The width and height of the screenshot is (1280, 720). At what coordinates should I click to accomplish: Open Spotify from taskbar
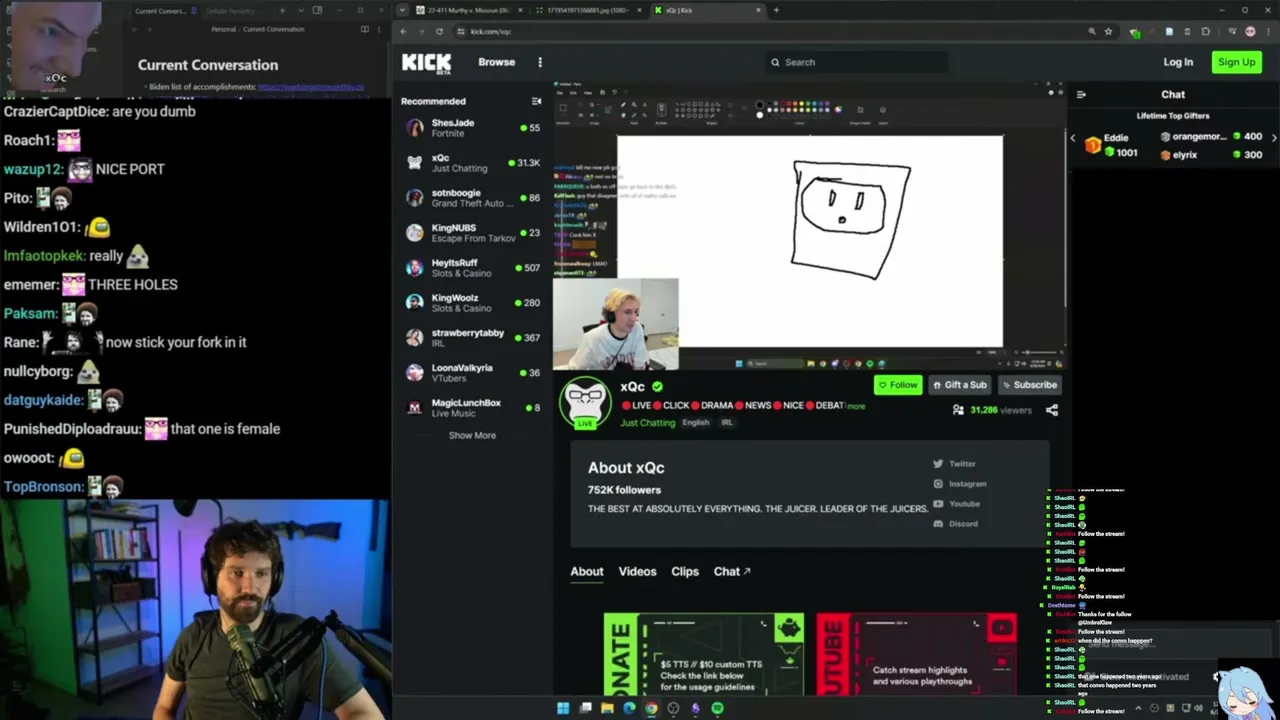click(x=717, y=708)
